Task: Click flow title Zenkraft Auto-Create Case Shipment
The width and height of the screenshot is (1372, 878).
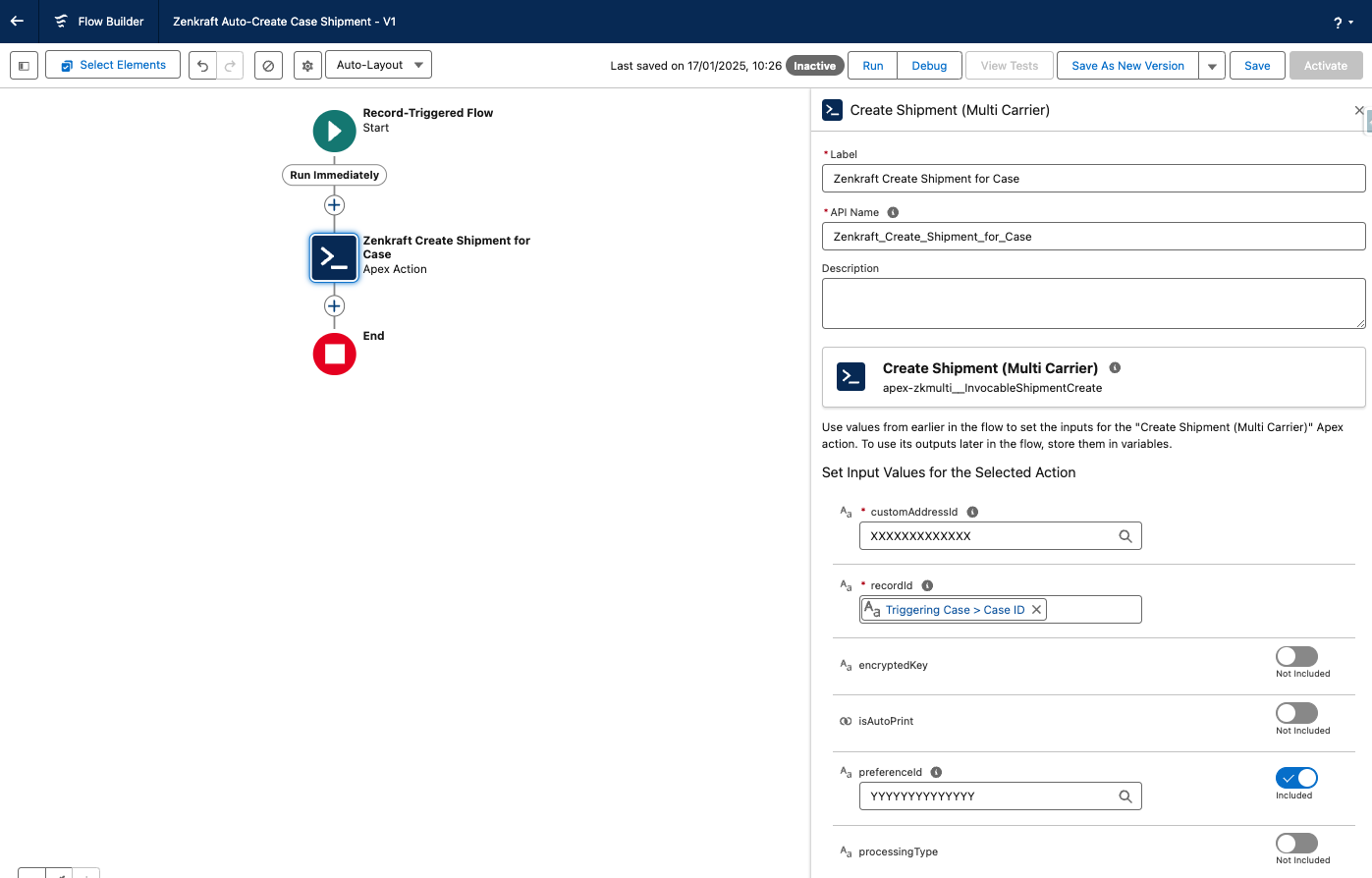Action: click(284, 22)
